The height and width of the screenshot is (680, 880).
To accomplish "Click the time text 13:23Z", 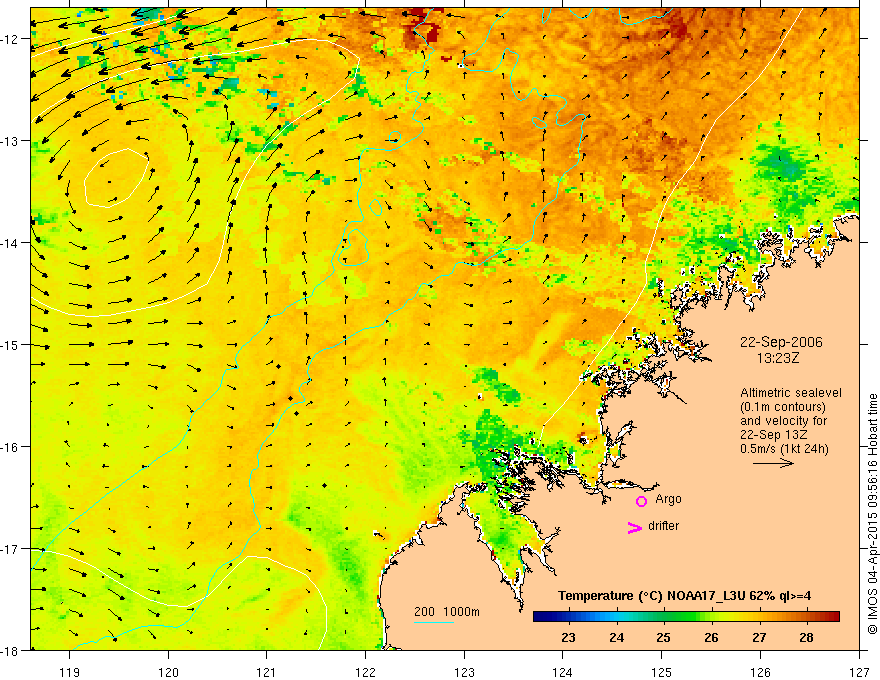I will [x=778, y=358].
